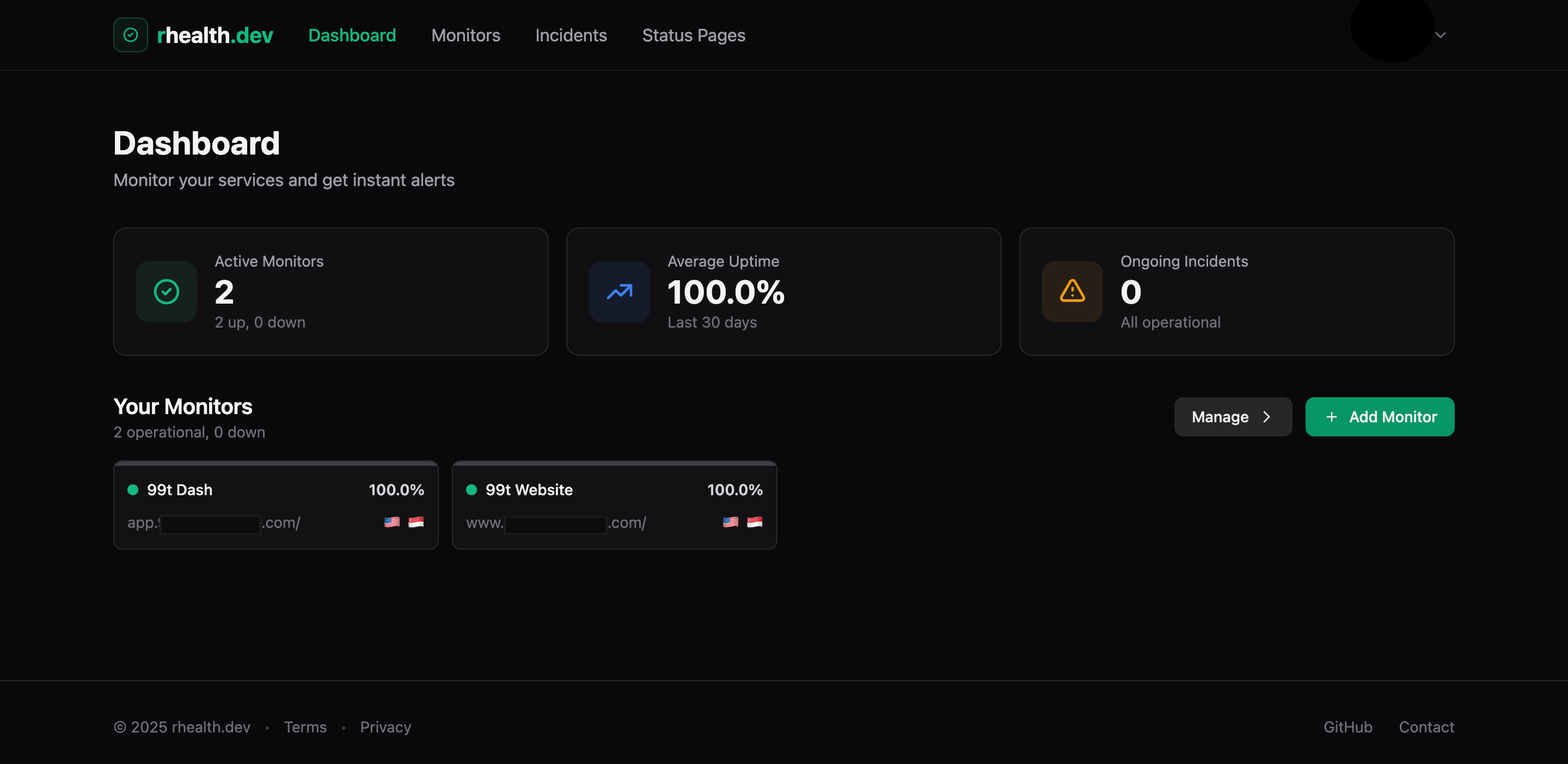Click the Active Monitors check-circle icon
The height and width of the screenshot is (764, 1568).
pos(166,291)
